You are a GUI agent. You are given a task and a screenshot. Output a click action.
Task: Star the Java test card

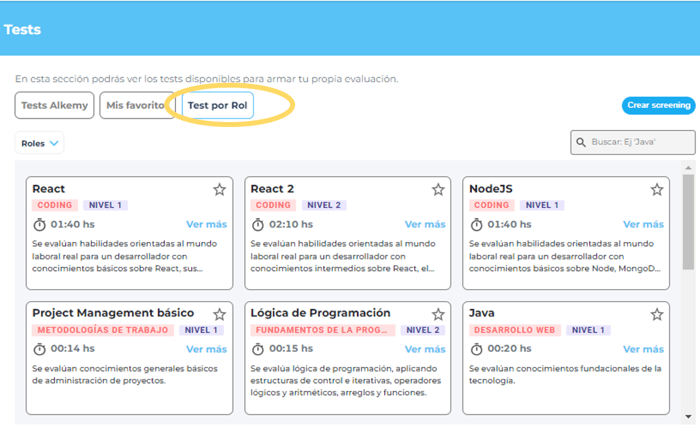point(657,314)
